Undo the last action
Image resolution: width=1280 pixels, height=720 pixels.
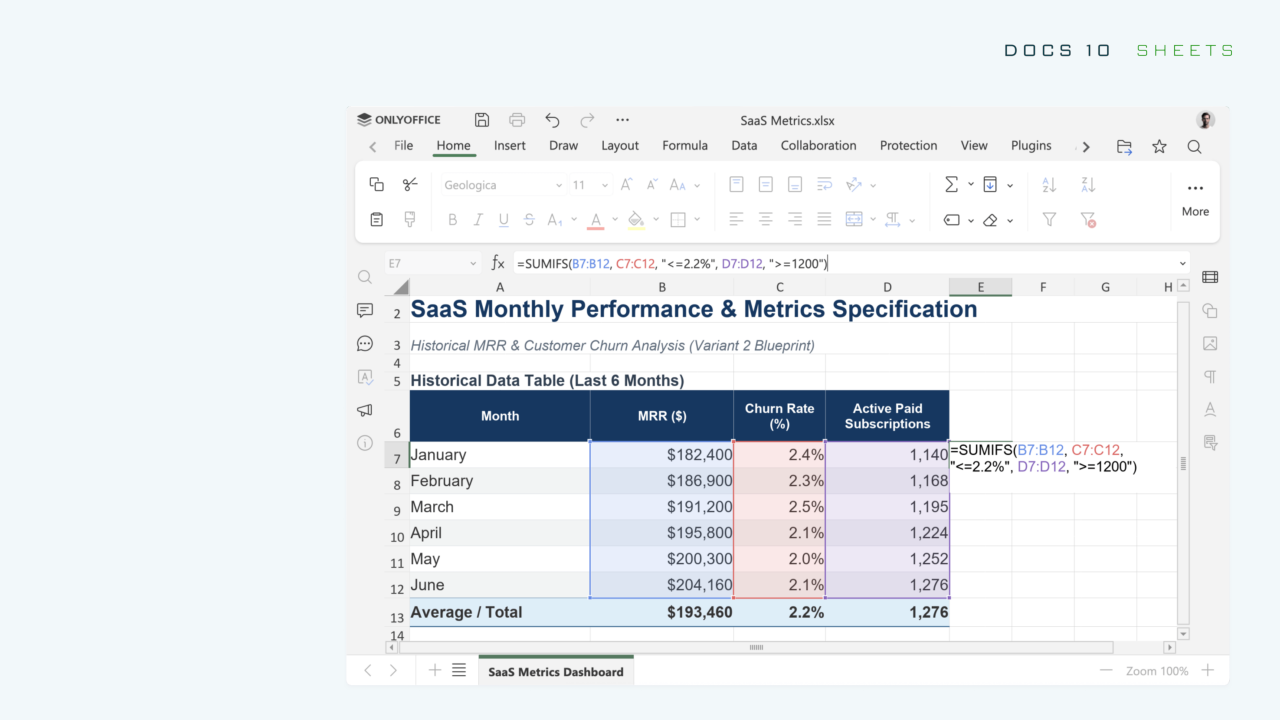(x=552, y=120)
